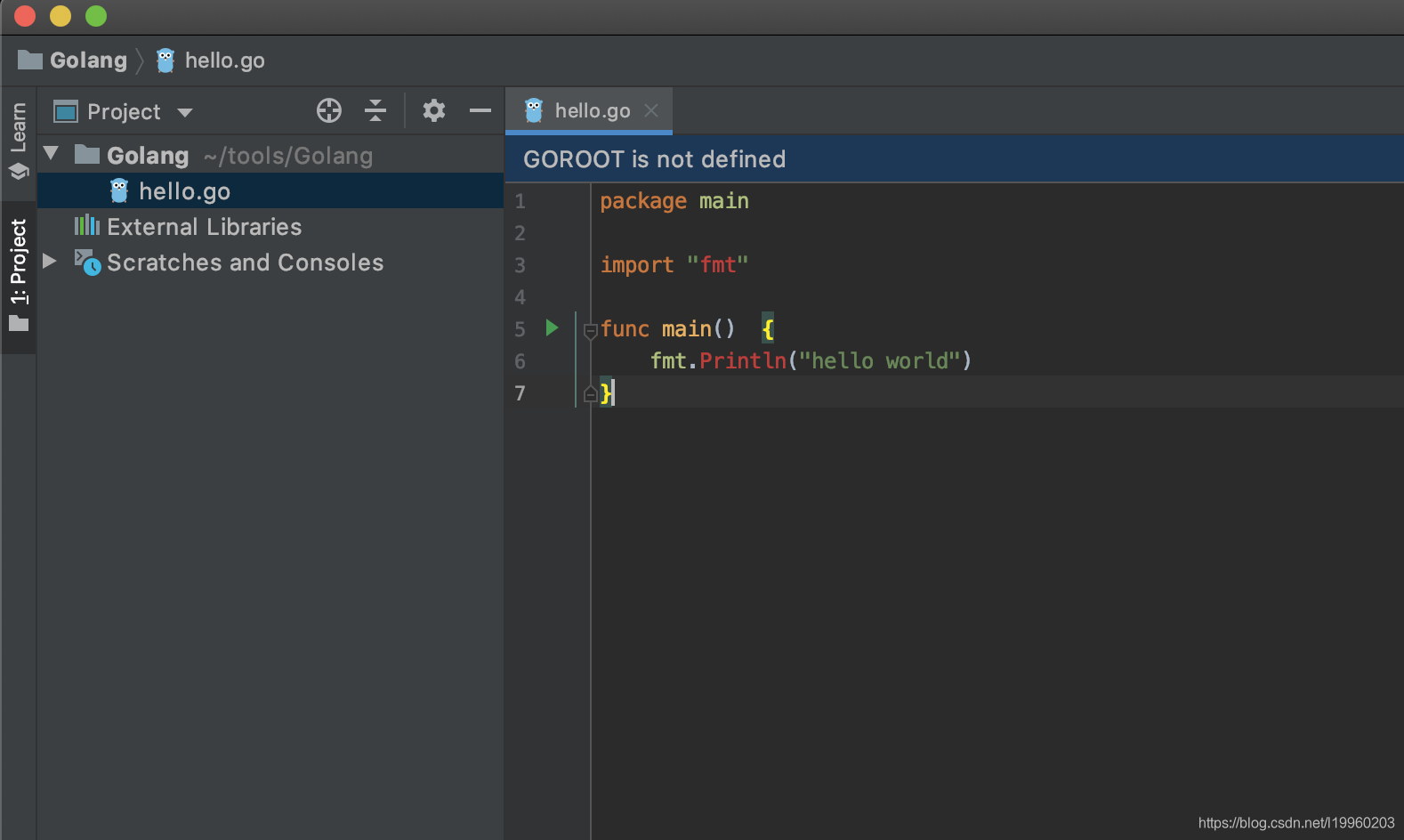Run main function from gutter arrow
Viewport: 1404px width, 840px height.
click(x=552, y=327)
